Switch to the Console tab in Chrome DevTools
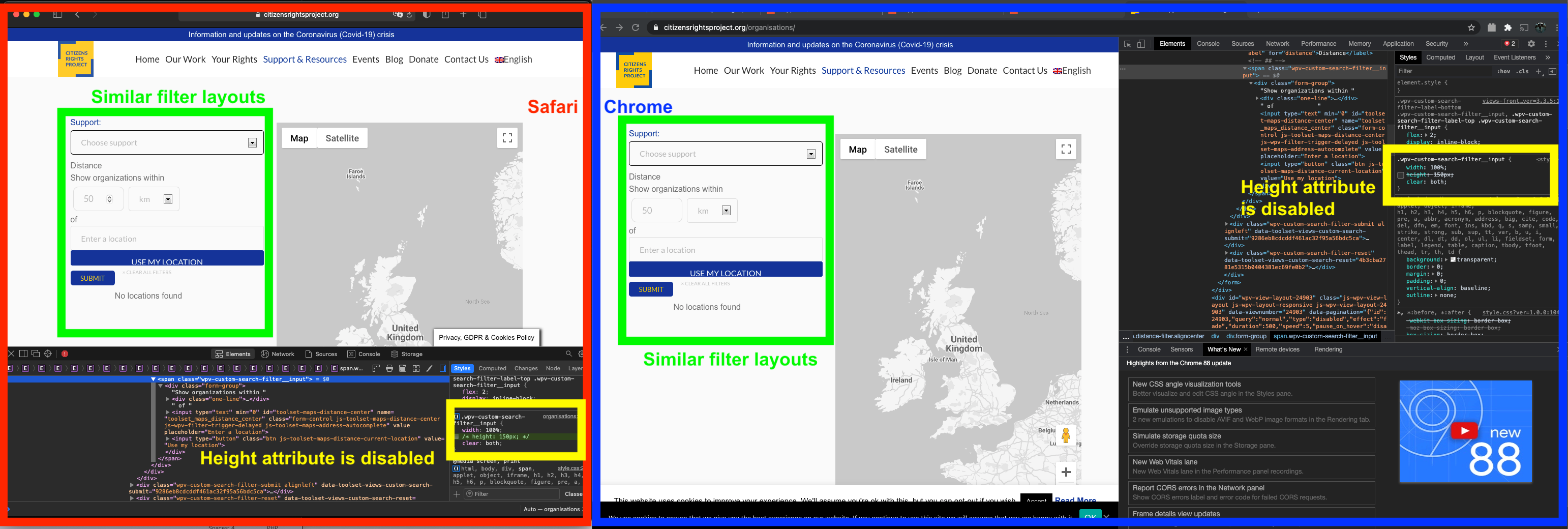 pyautogui.click(x=1208, y=44)
